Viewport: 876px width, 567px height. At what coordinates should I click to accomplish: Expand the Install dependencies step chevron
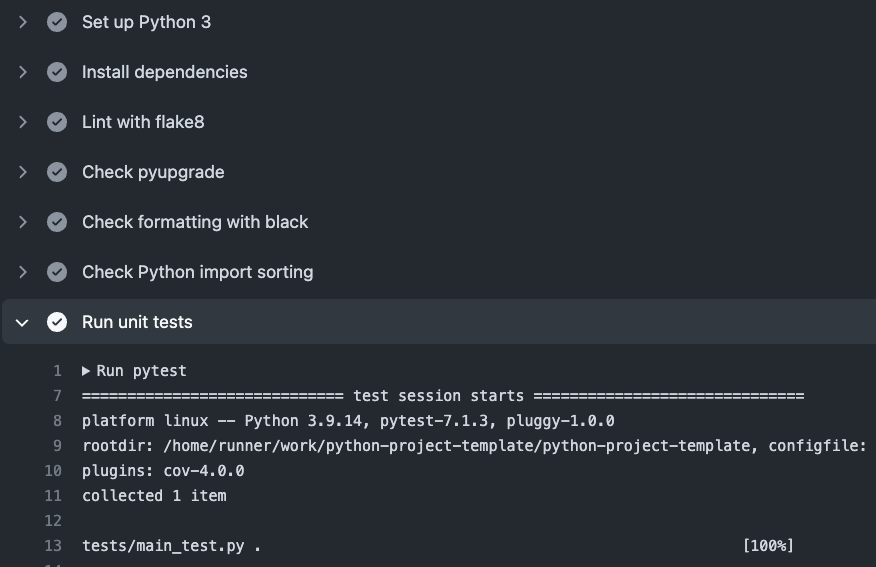[x=23, y=72]
